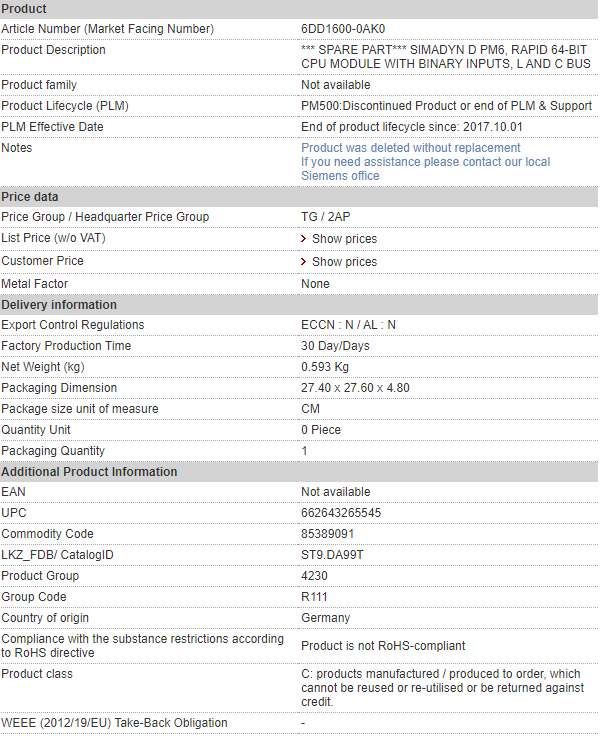Click '30 Day/Days' production time
This screenshot has height=738, width=601.
[335, 346]
